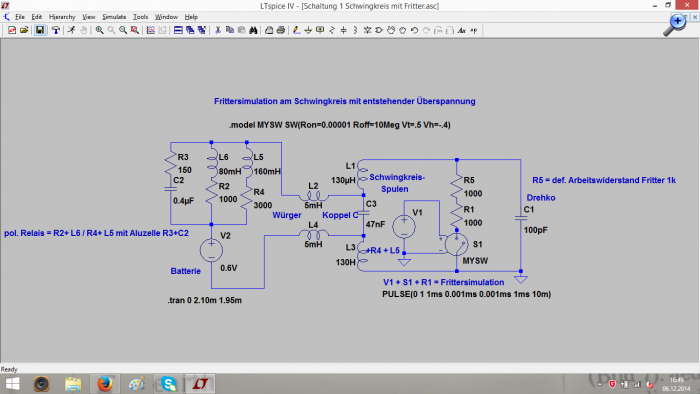This screenshot has width=700, height=394.
Task: Click the Run simulation icon in toolbar
Action: click(71, 30)
